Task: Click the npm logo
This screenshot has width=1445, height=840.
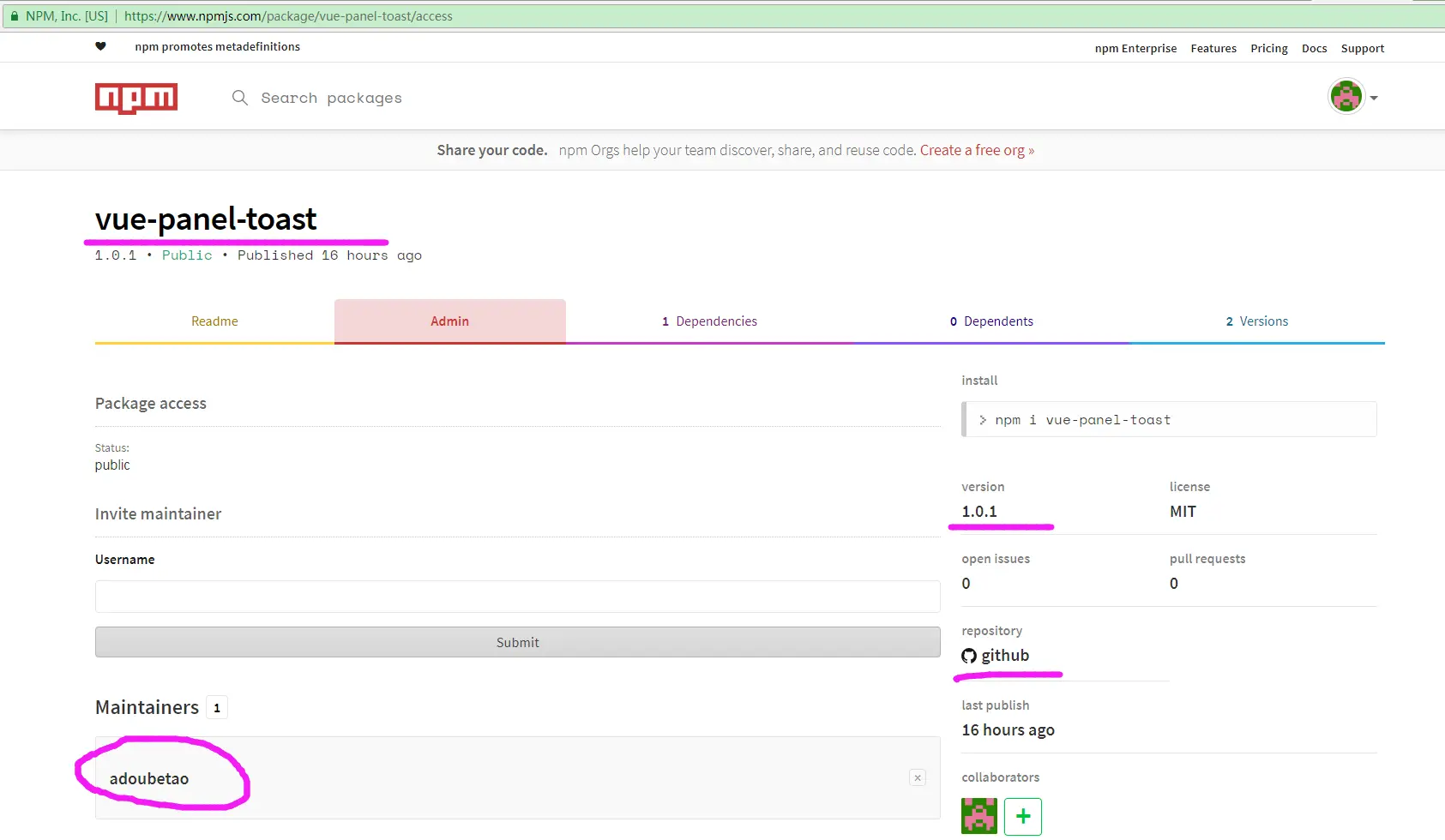Action: (136, 98)
